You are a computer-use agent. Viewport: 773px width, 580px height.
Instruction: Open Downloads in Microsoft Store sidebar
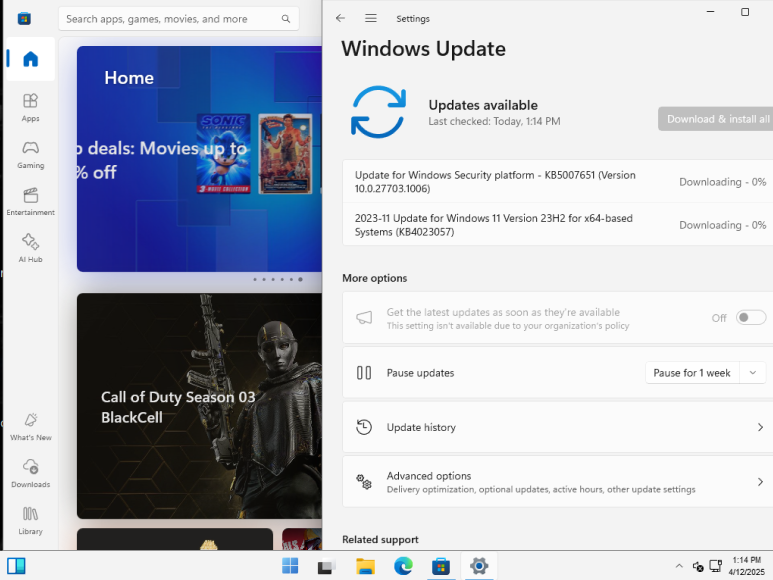pyautogui.click(x=30, y=473)
